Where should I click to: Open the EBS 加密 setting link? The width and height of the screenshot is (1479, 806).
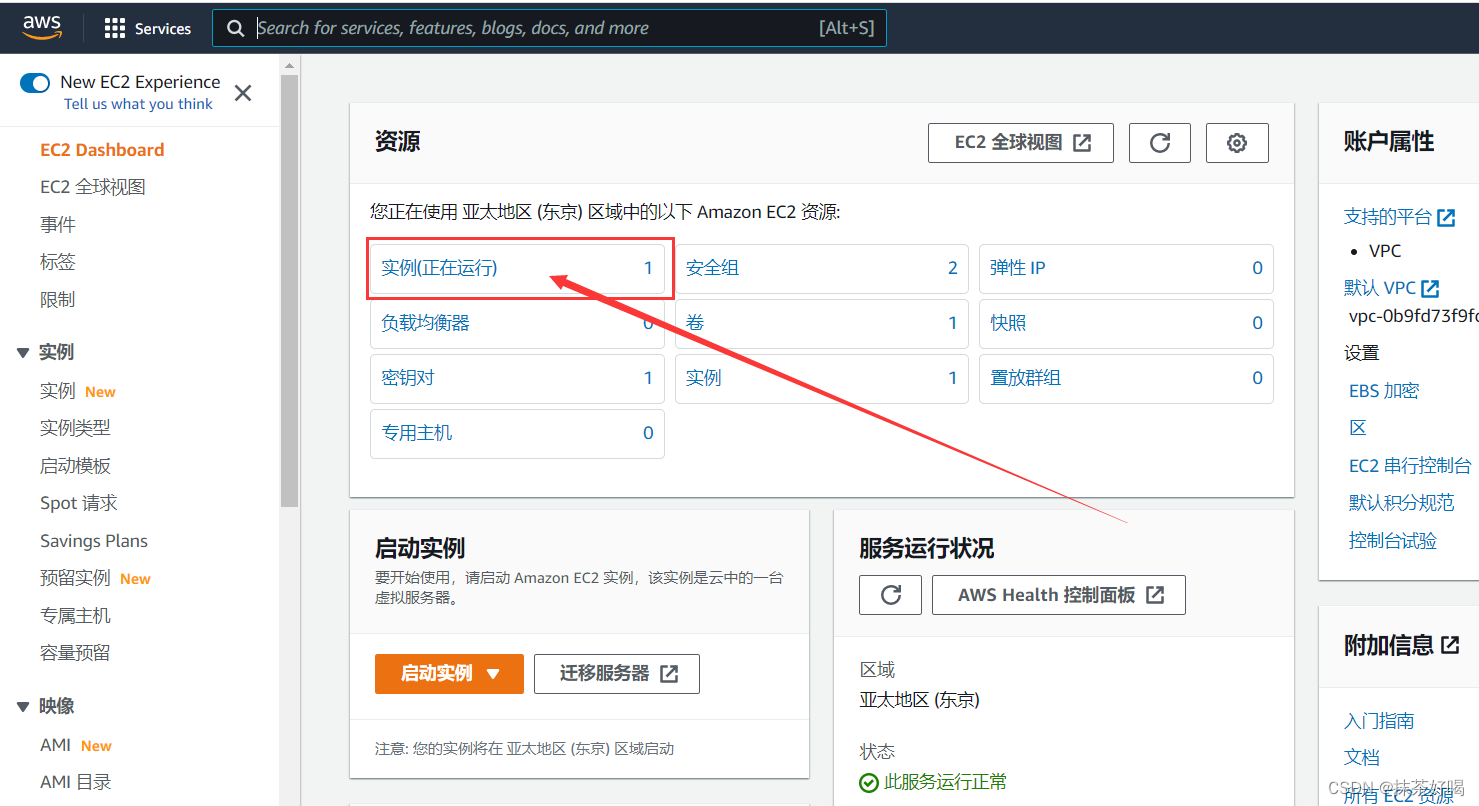pos(1384,391)
